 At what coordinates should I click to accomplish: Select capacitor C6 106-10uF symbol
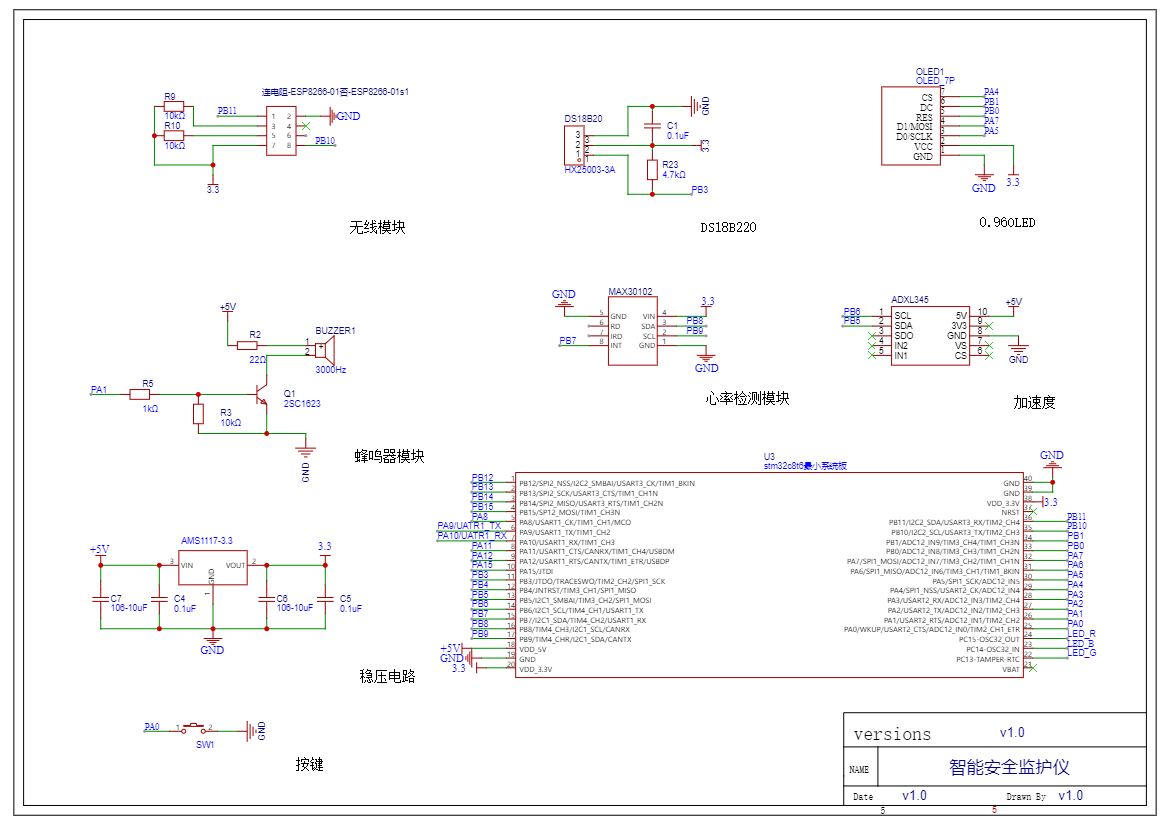(266, 598)
